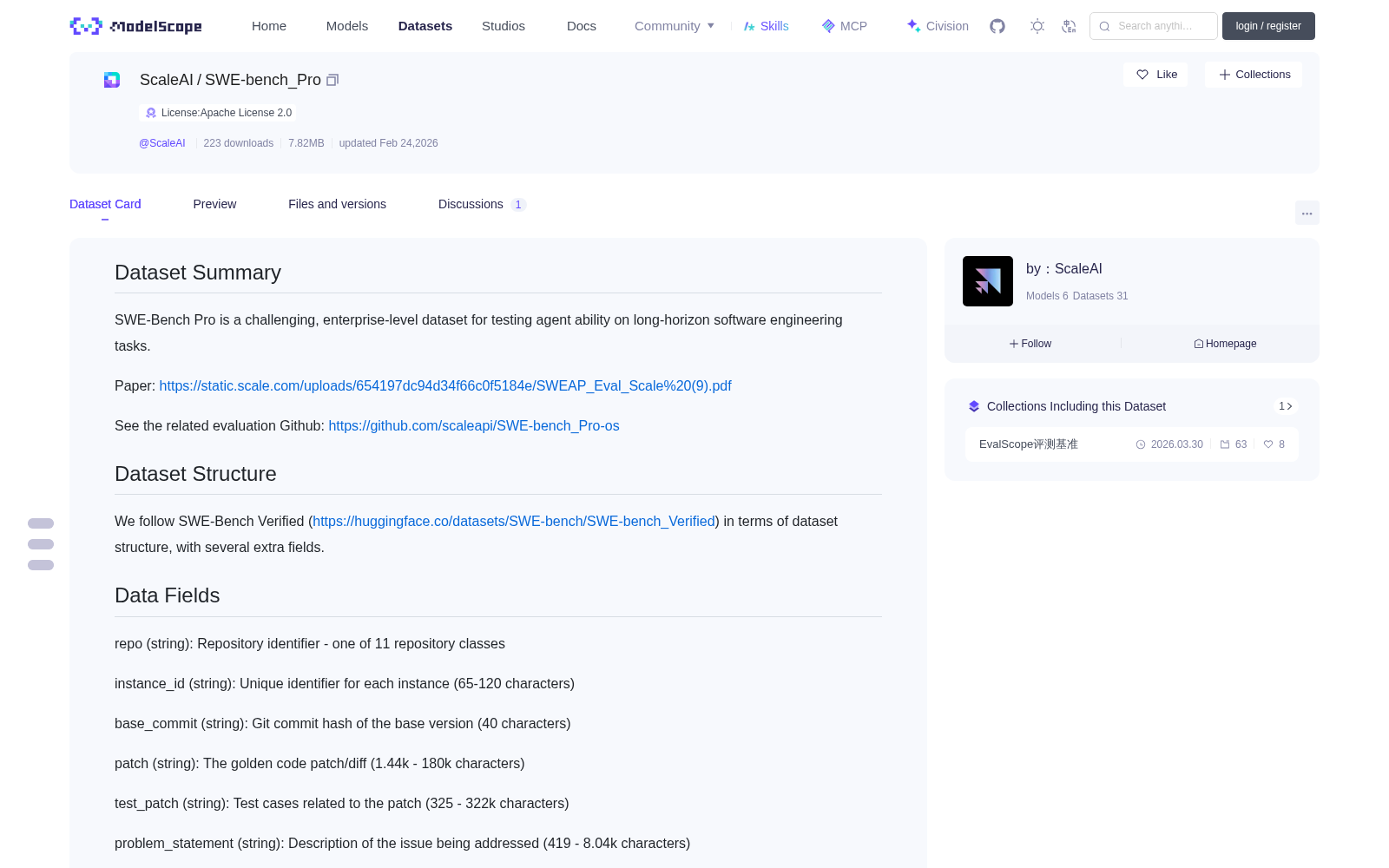Open the SWE-bench_Pro-os GitHub link
Viewport: 1389px width, 868px height.
(x=474, y=425)
